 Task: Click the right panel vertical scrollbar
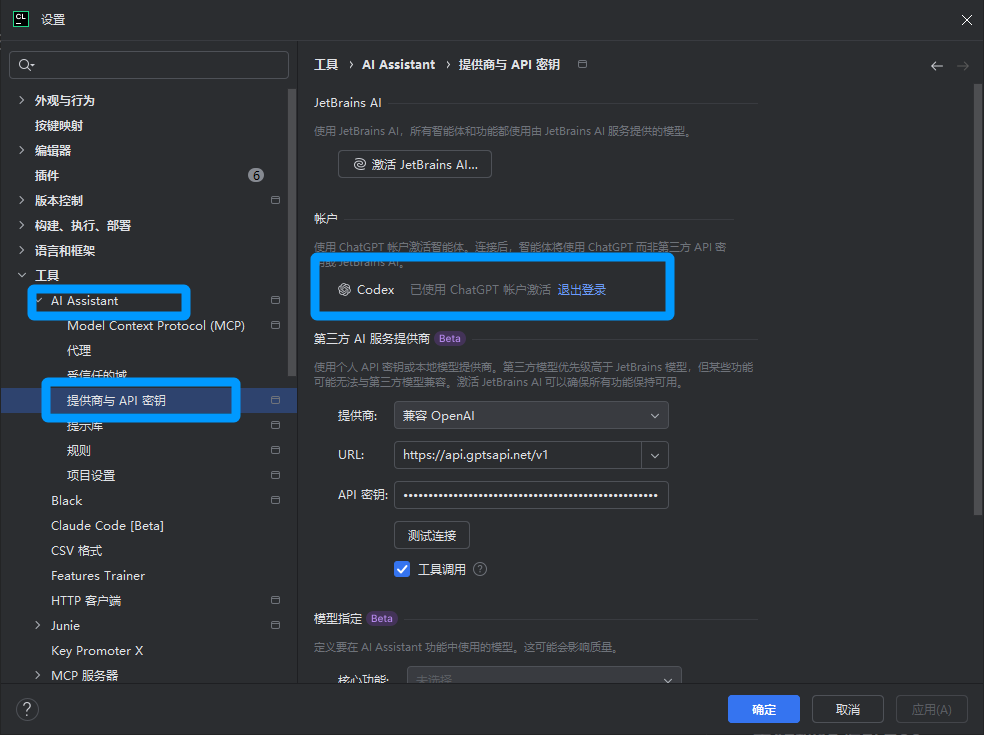978,299
